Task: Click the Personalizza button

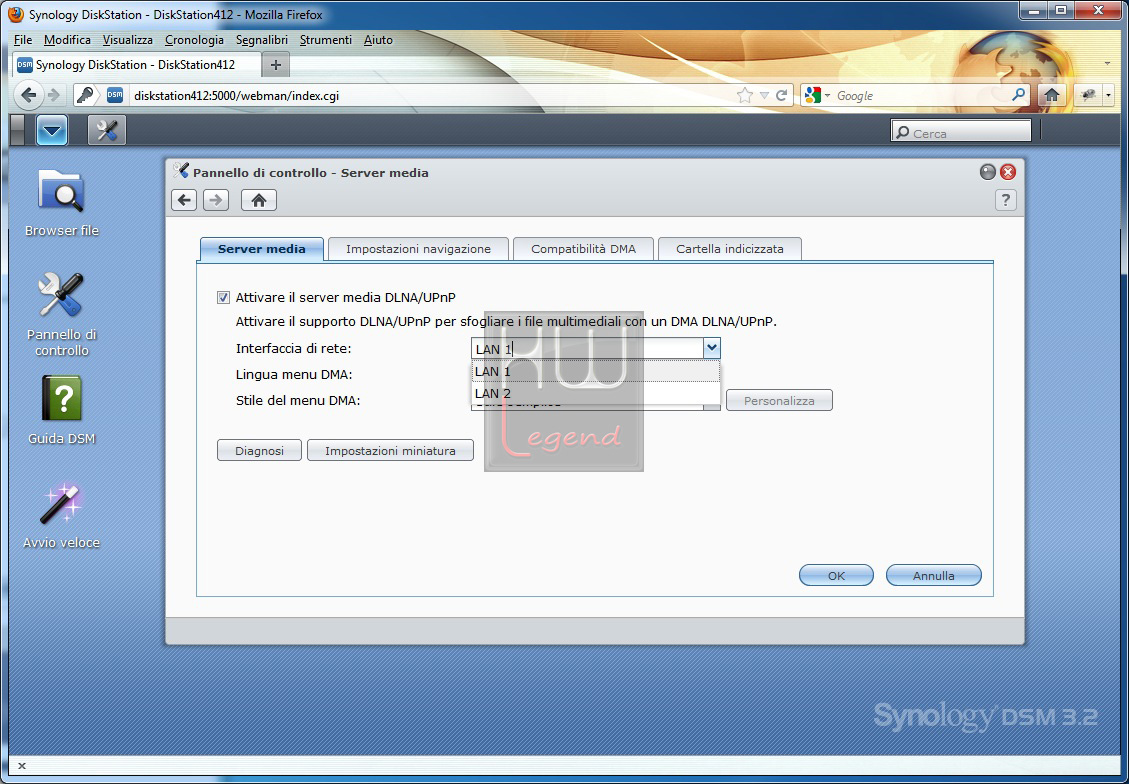Action: 779,400
